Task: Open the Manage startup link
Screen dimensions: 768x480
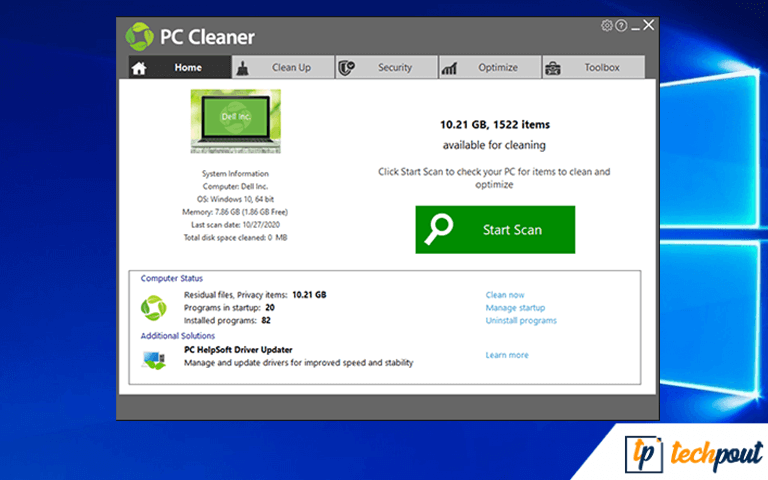Action: [x=515, y=308]
